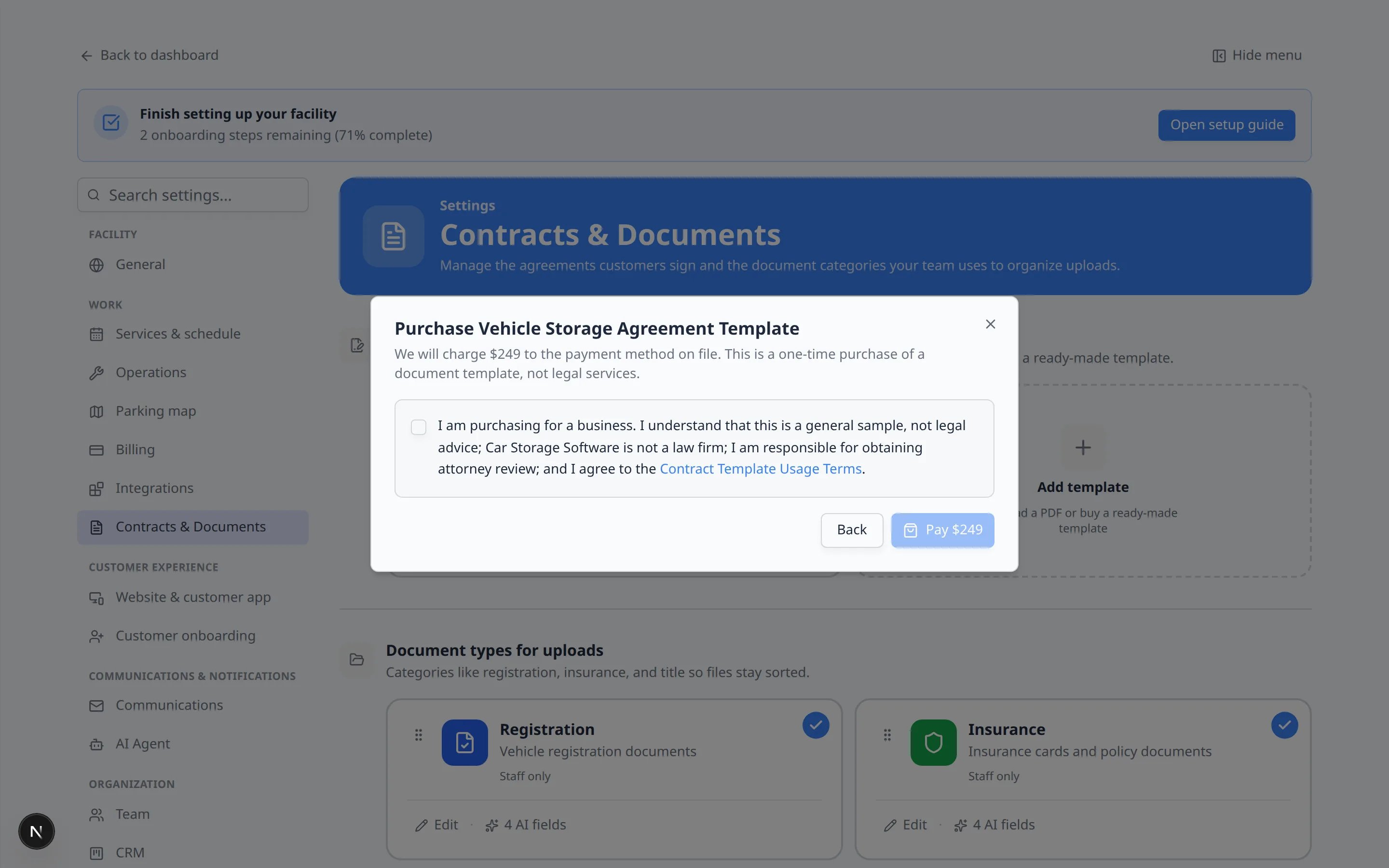
Task: Click the Add template label
Action: (x=1082, y=488)
